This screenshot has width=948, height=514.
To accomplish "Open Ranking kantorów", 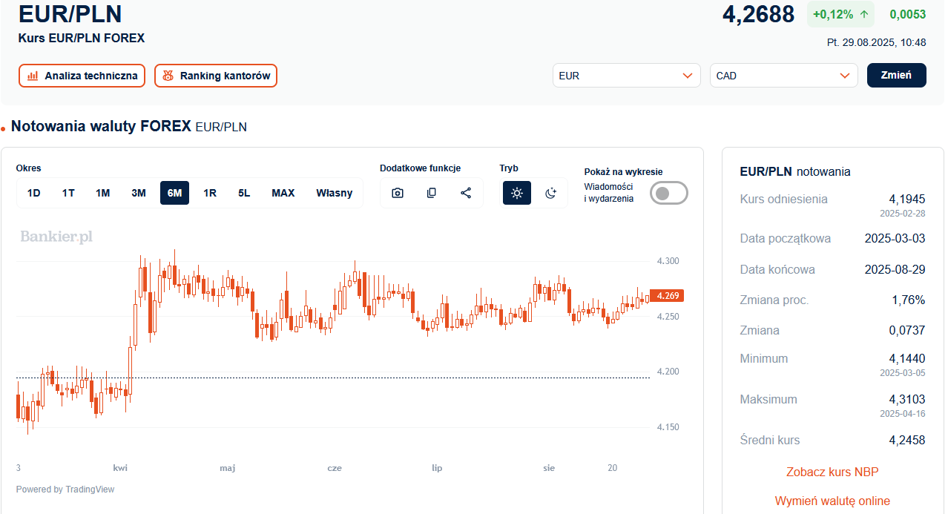I will pos(215,76).
